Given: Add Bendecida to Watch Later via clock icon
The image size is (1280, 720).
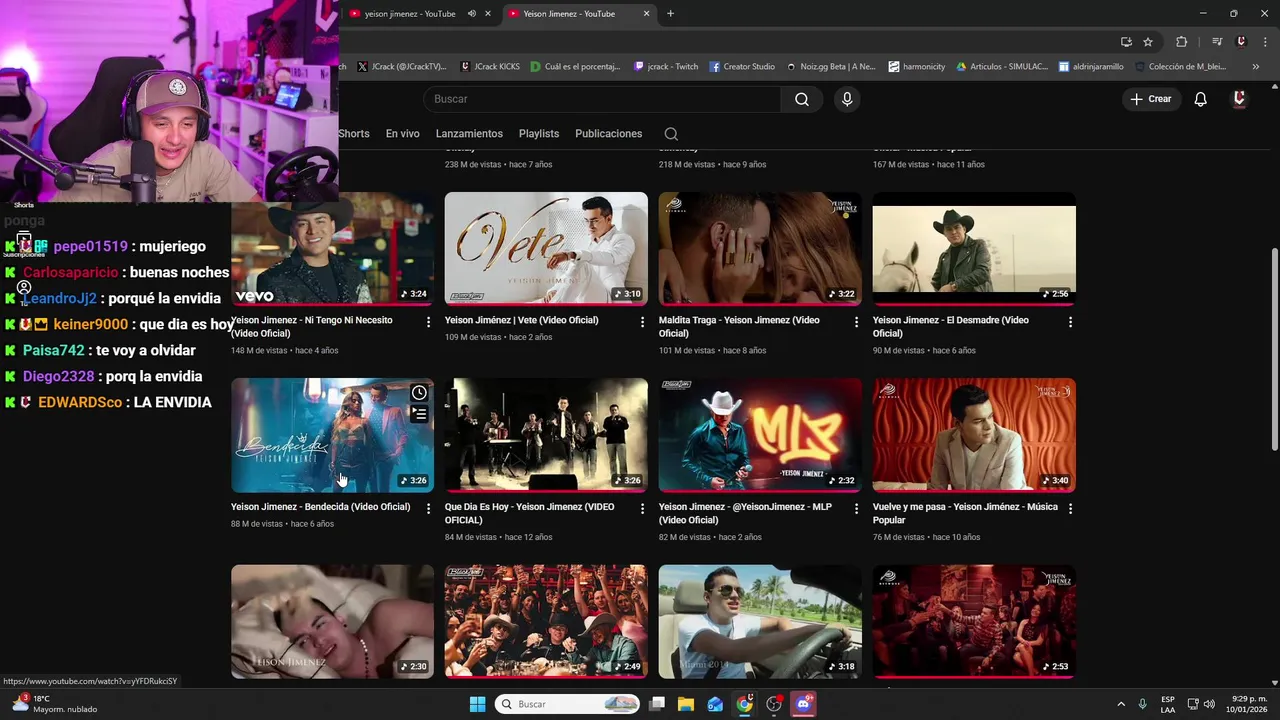Looking at the screenshot, I should [419, 392].
